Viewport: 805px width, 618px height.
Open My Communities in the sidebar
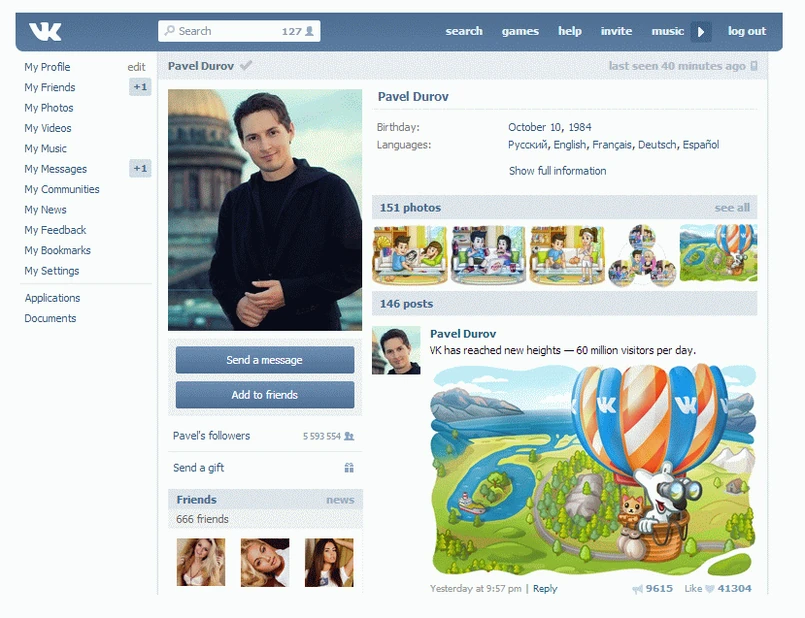pos(62,189)
